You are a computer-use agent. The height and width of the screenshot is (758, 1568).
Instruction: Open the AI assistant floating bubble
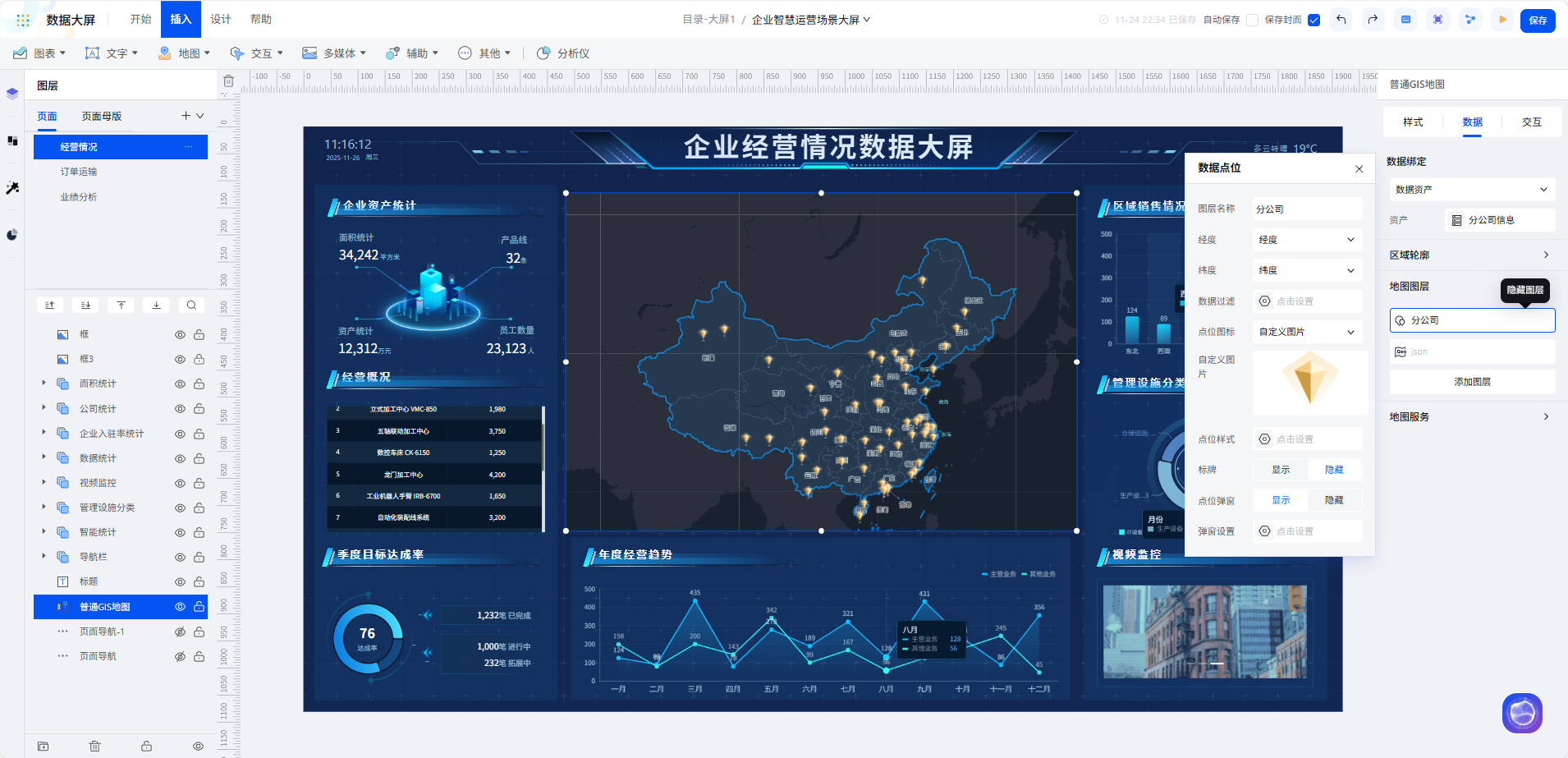click(x=1521, y=713)
